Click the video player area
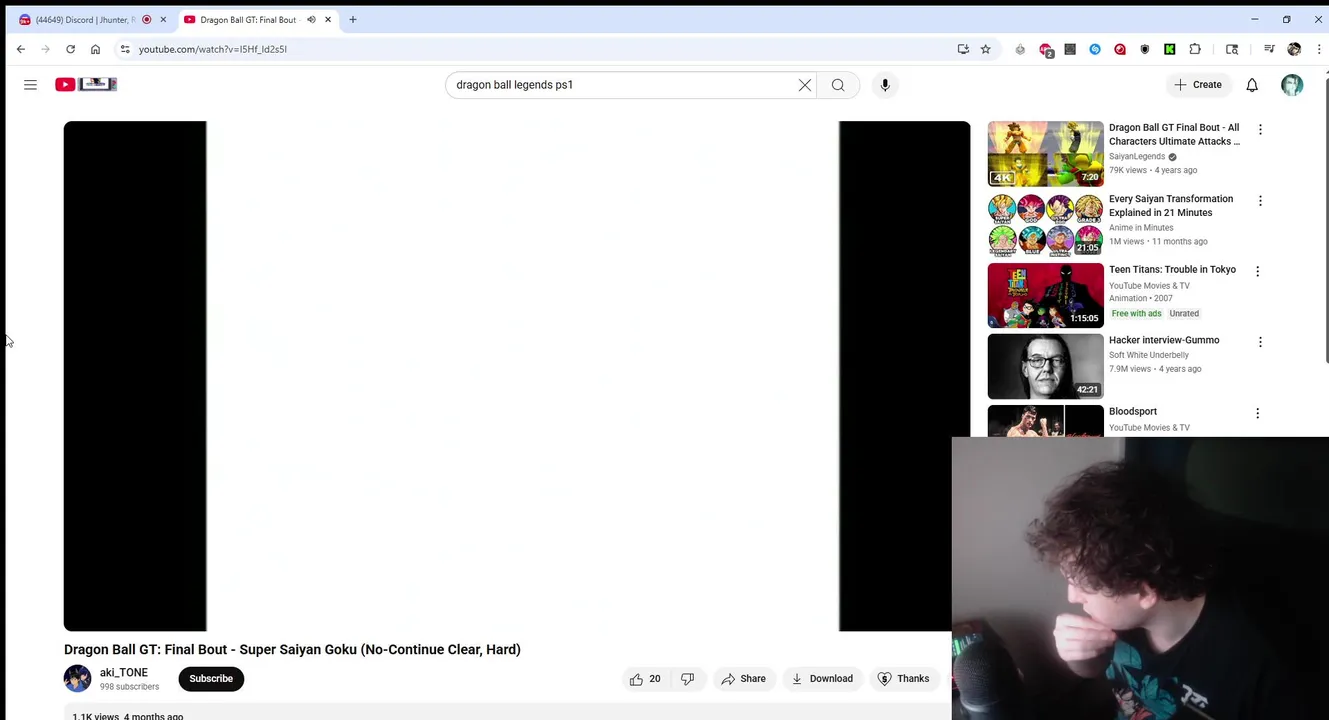The width and height of the screenshot is (1329, 720). click(x=517, y=376)
